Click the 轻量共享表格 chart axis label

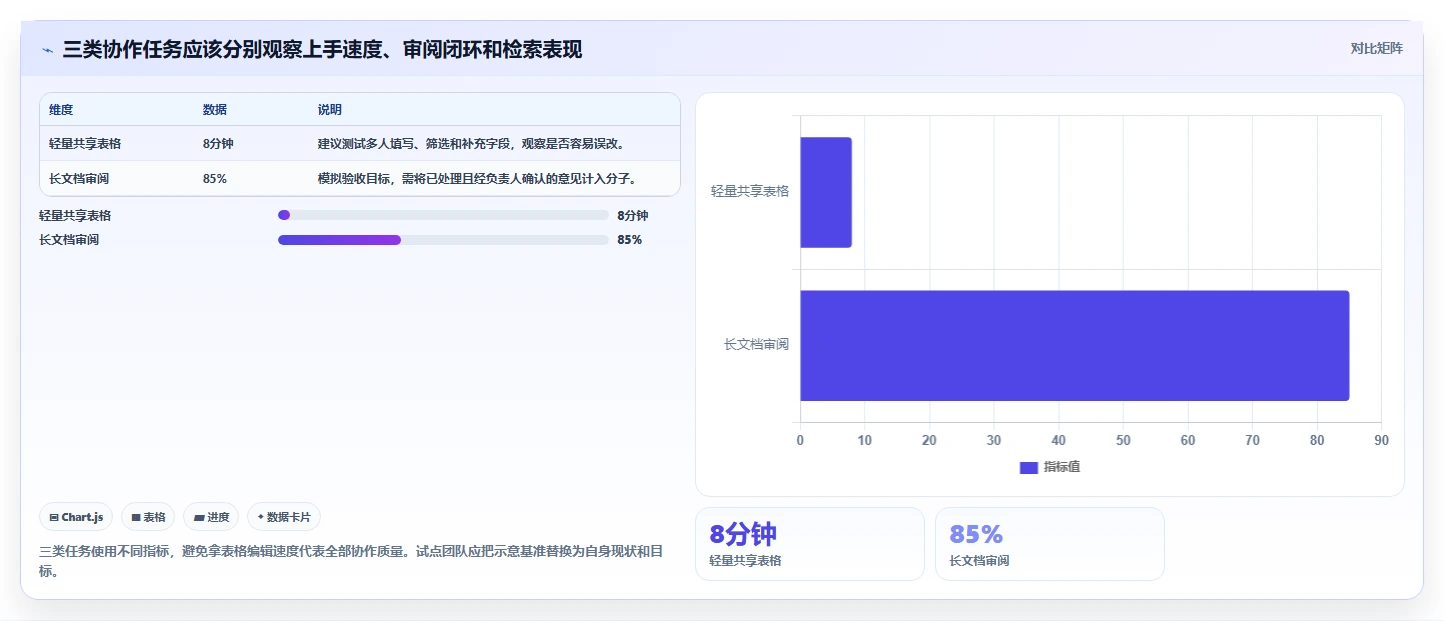tap(750, 191)
